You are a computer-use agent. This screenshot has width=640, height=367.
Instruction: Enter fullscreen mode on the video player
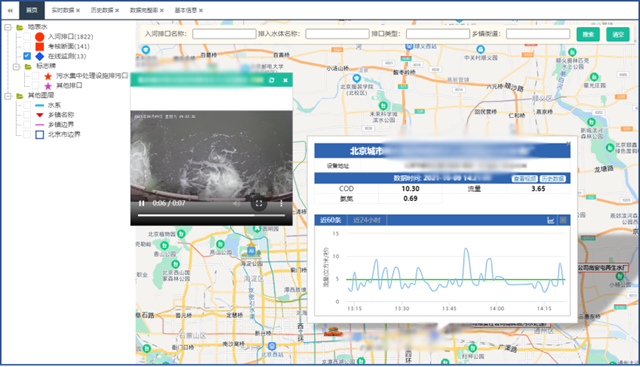(259, 203)
